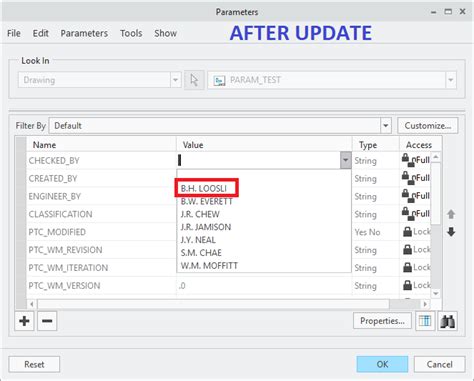Open the binoculars find icon

tap(447, 321)
